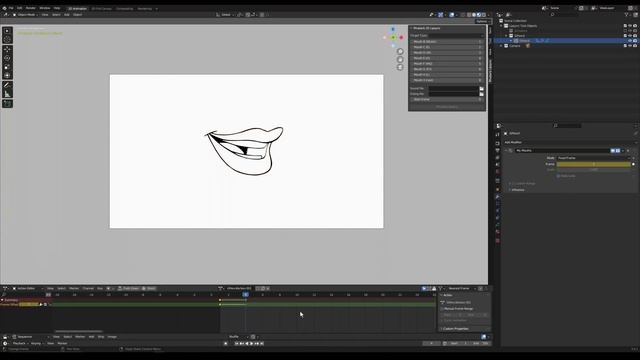The width and height of the screenshot is (640, 360).
Task: Select the Transform tool
Action: pyautogui.click(x=7, y=76)
